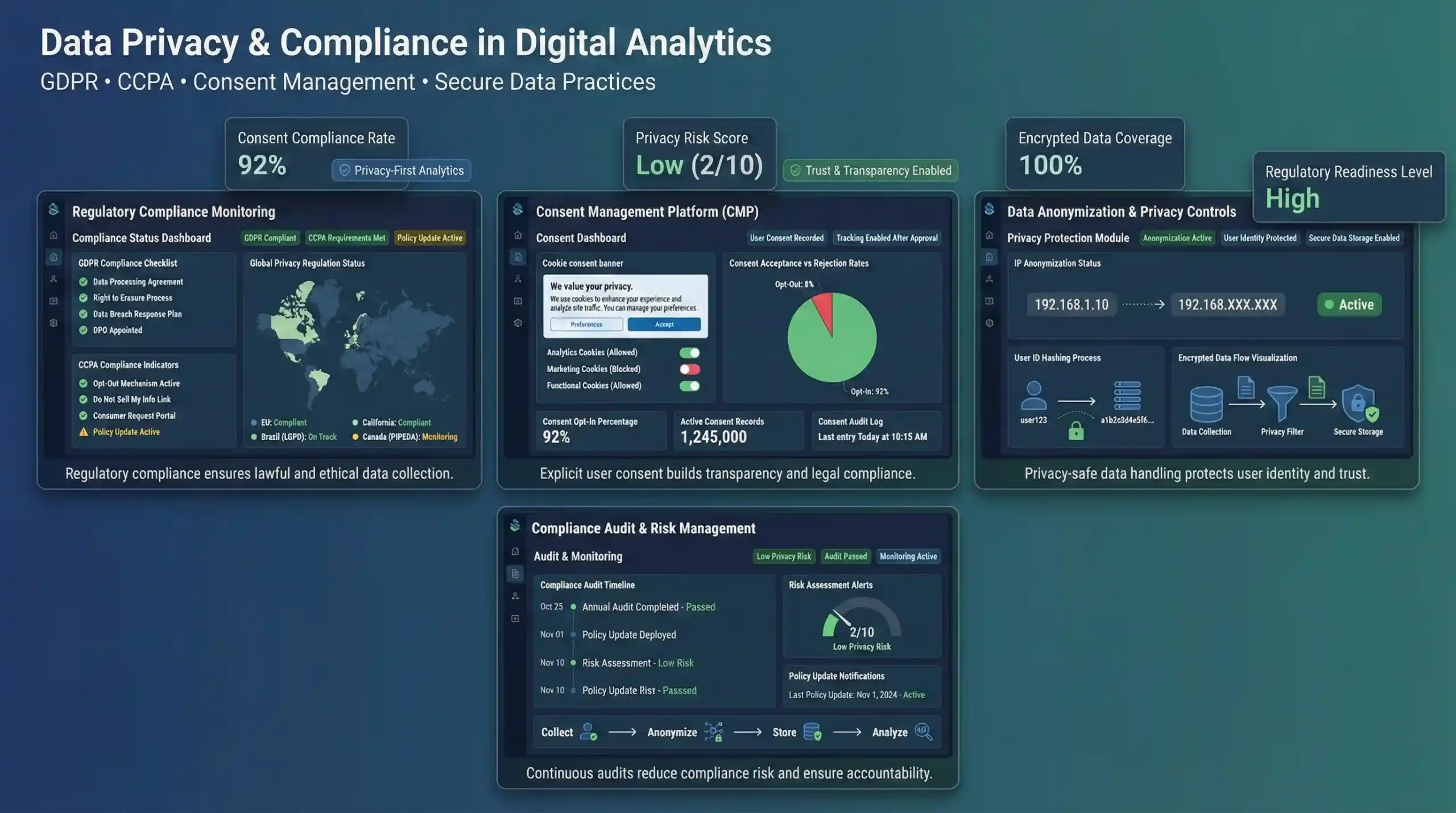This screenshot has height=813, width=1456.
Task: Click the Analyze magnifier icon in workflow
Action: (x=923, y=732)
